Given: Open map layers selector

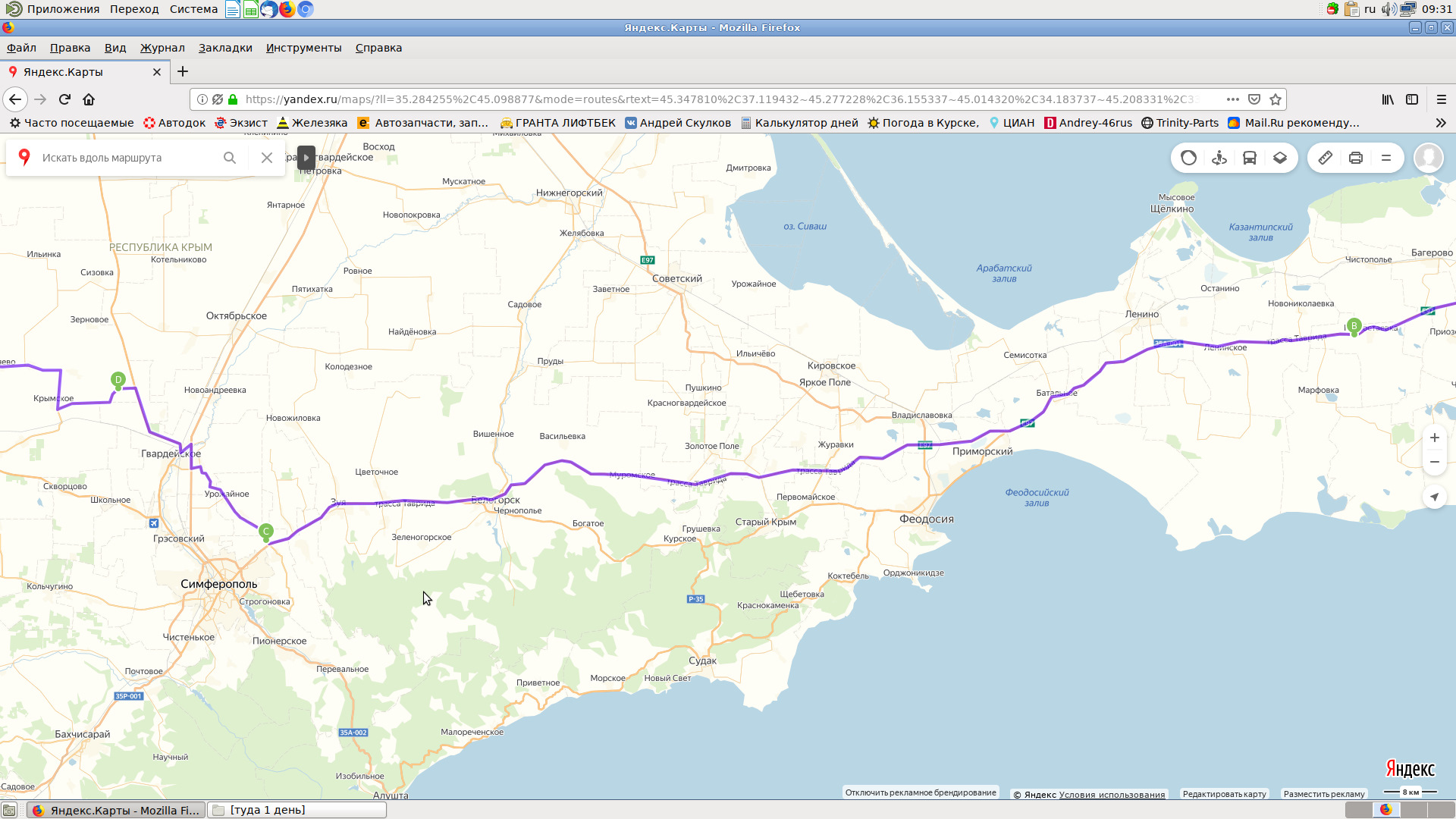Looking at the screenshot, I should pyautogui.click(x=1280, y=158).
